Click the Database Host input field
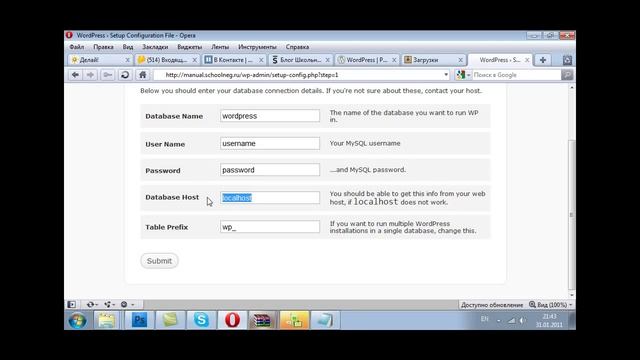This screenshot has width=640, height=360. coord(270,198)
